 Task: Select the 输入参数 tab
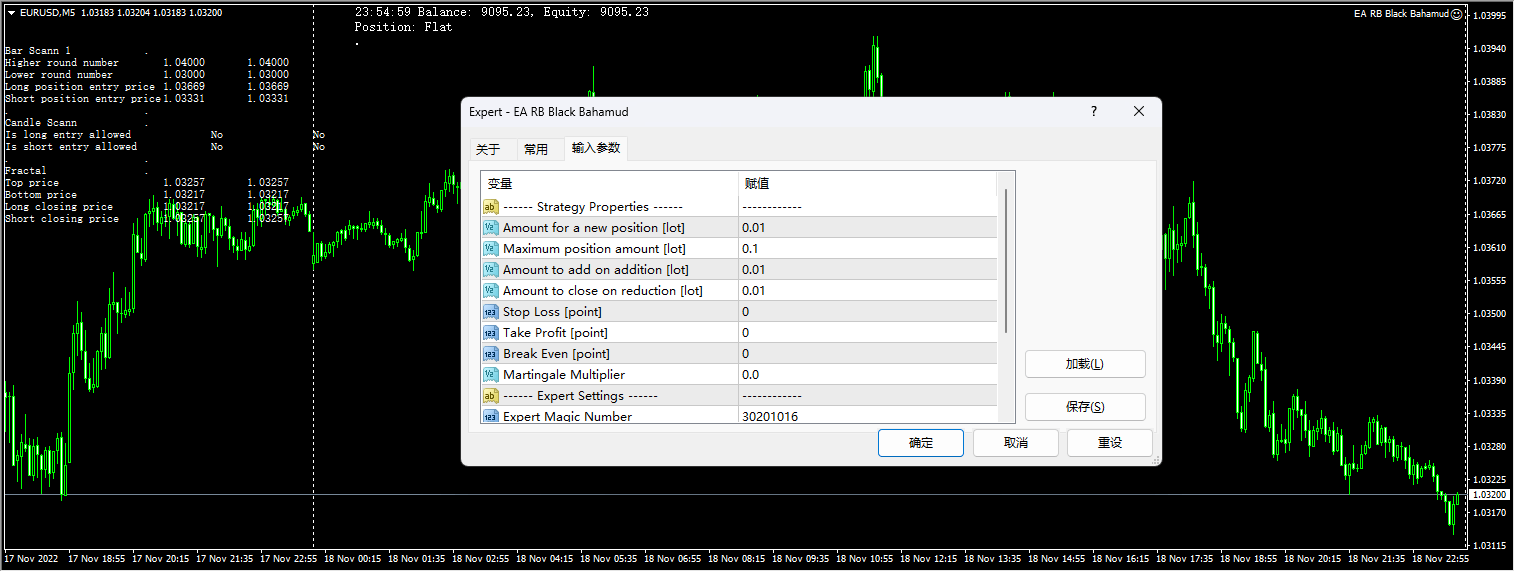[x=596, y=149]
